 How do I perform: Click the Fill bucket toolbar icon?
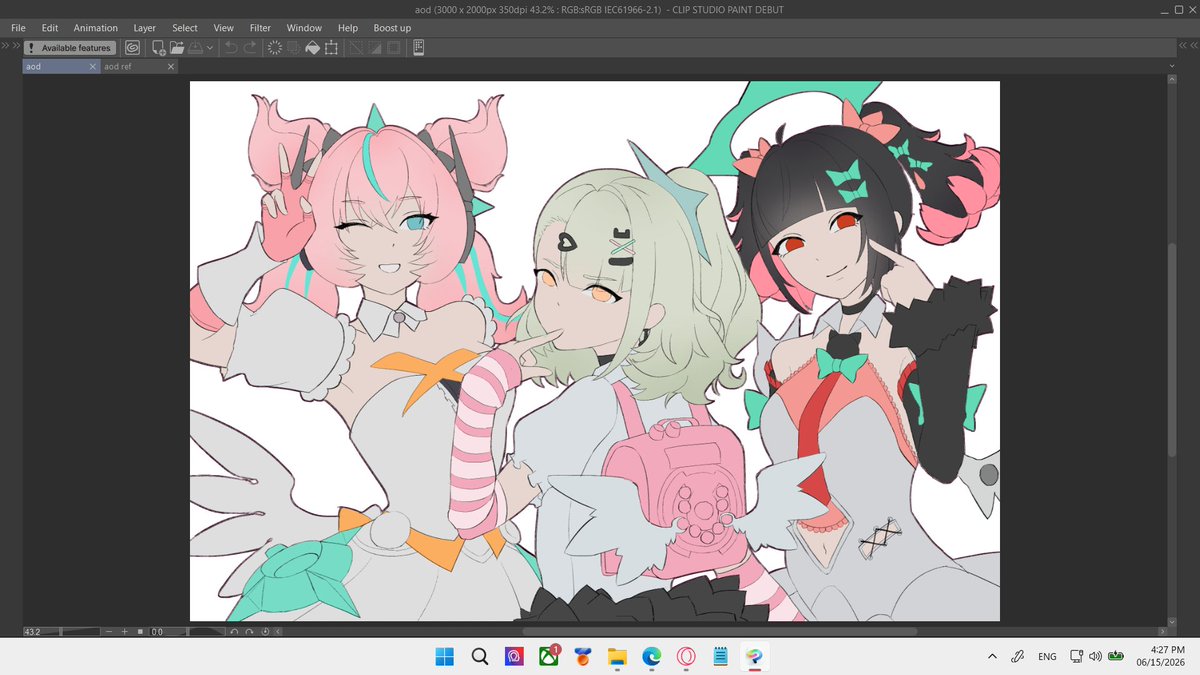[312, 48]
